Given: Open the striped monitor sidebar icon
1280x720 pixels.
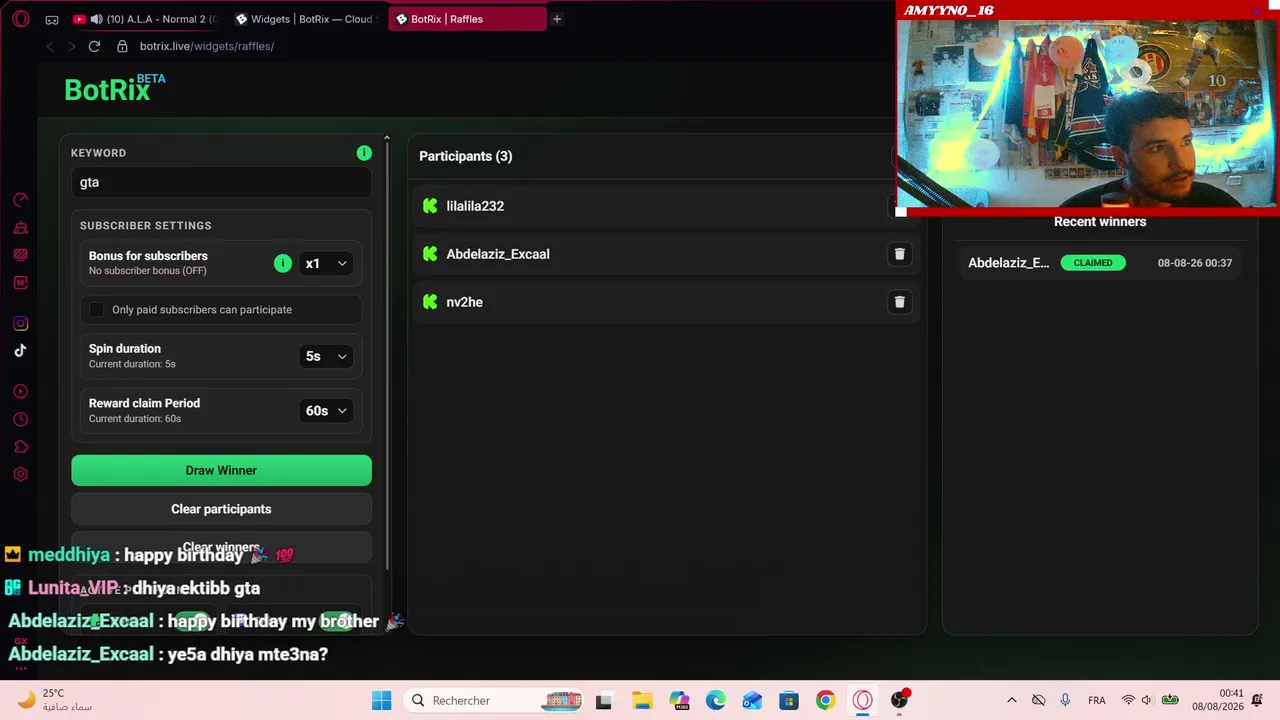Looking at the screenshot, I should [x=20, y=255].
